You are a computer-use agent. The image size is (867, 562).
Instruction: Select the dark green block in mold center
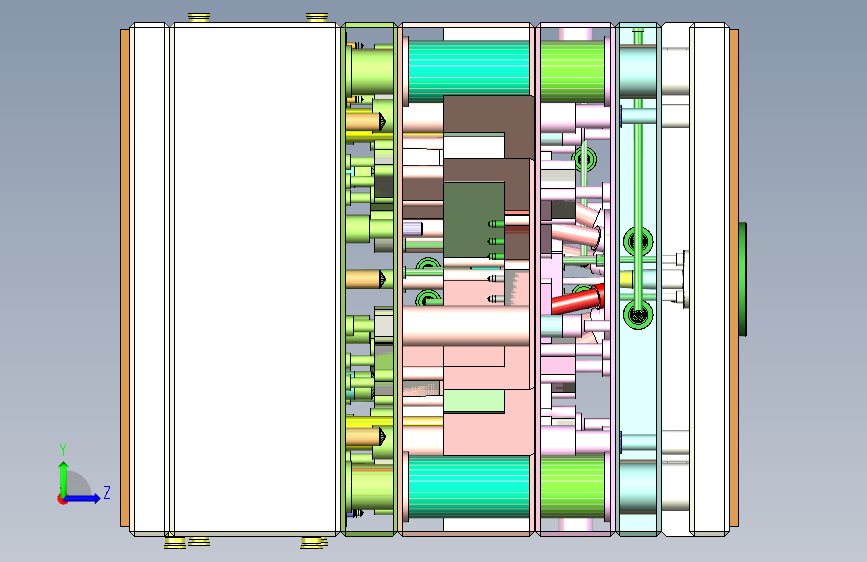pyautogui.click(x=474, y=220)
